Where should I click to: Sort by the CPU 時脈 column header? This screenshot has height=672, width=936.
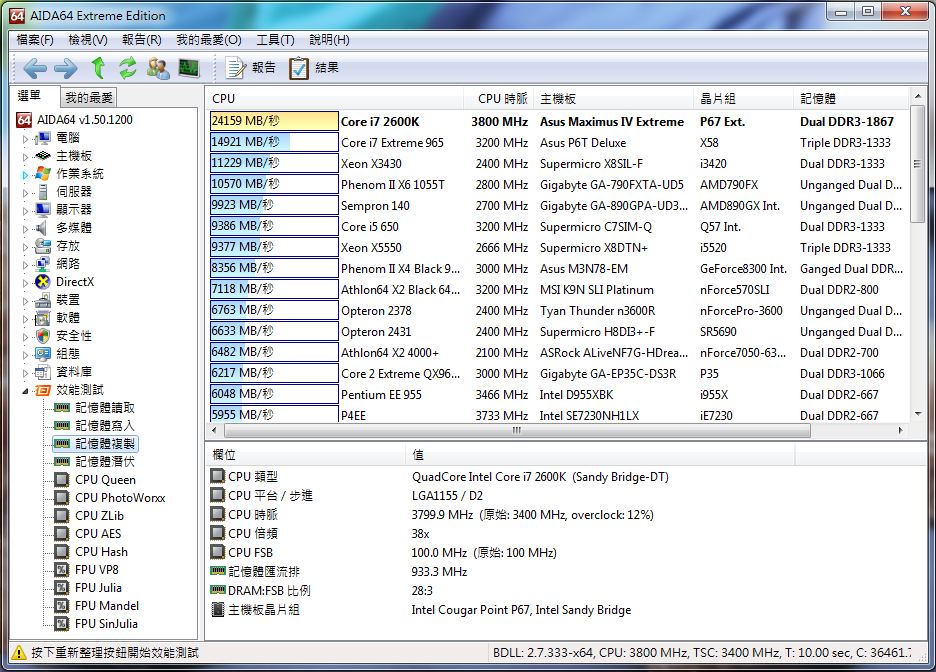point(499,99)
